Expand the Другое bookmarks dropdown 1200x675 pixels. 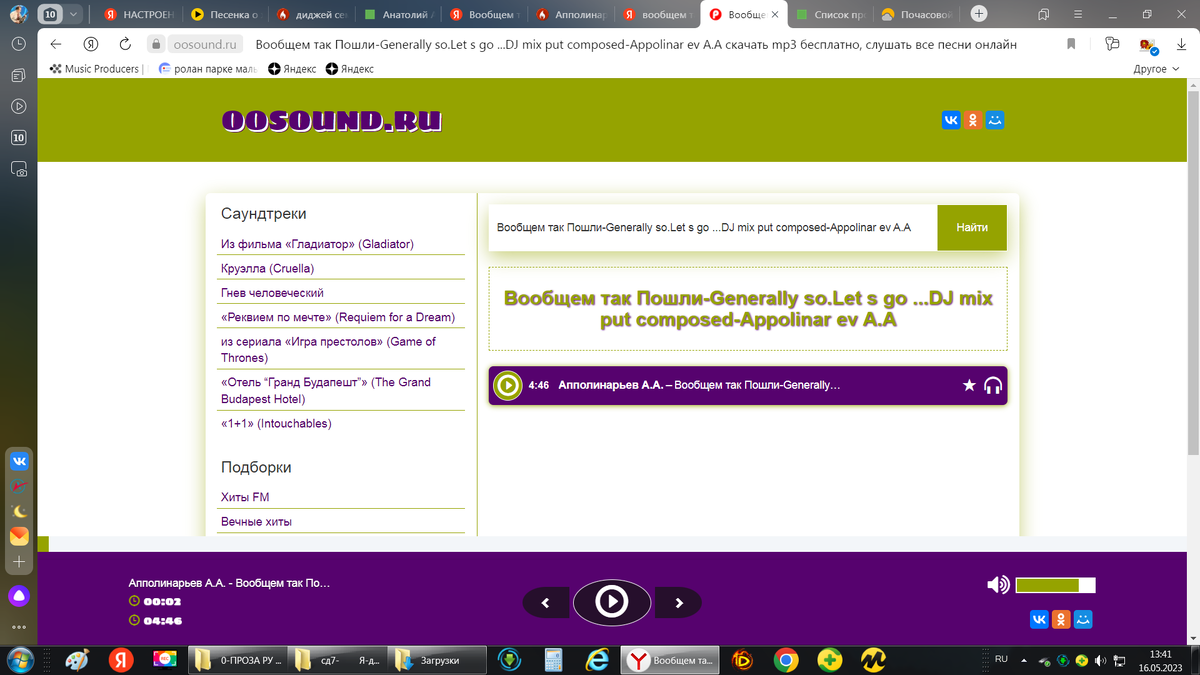coord(1157,69)
